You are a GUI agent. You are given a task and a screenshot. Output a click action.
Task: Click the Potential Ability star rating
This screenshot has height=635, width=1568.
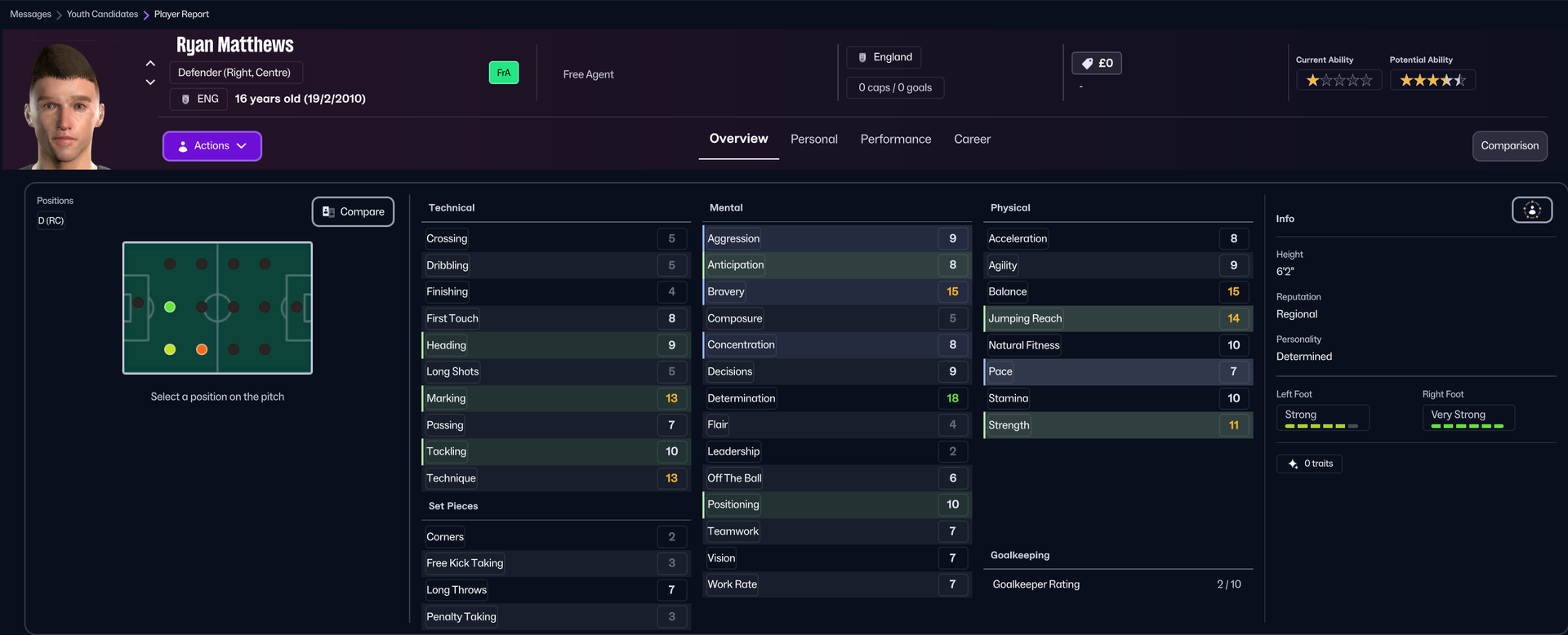[x=1432, y=80]
